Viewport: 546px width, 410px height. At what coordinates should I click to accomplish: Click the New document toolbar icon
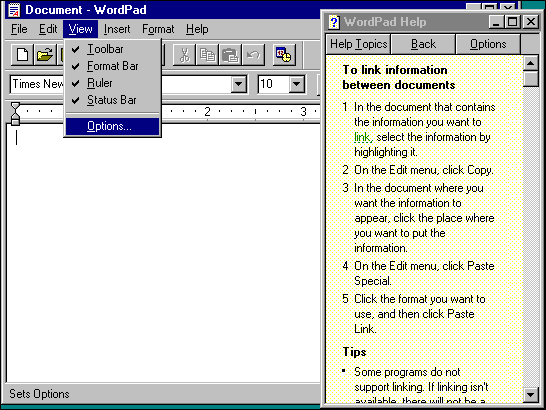(22, 55)
